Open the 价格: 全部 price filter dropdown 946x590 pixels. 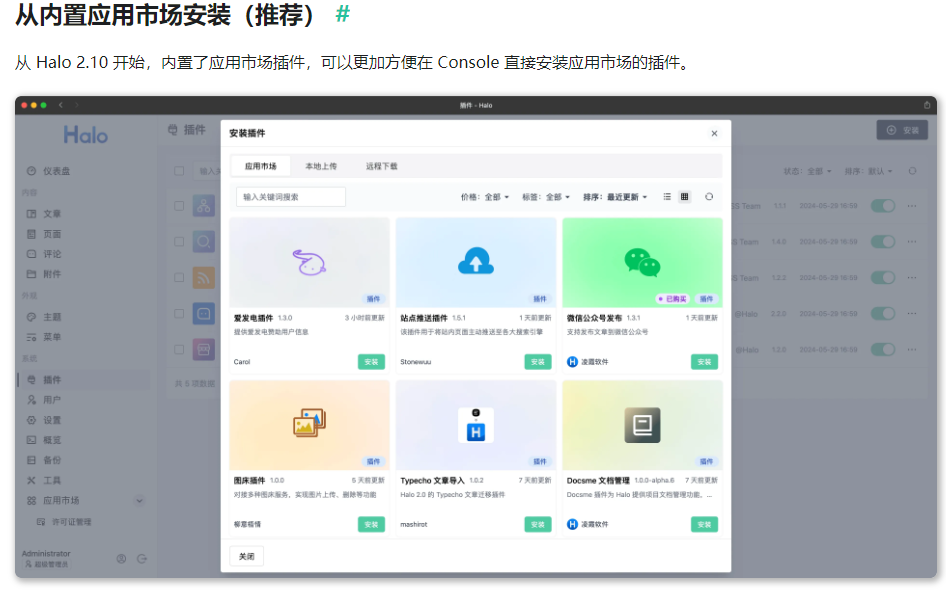coord(485,197)
